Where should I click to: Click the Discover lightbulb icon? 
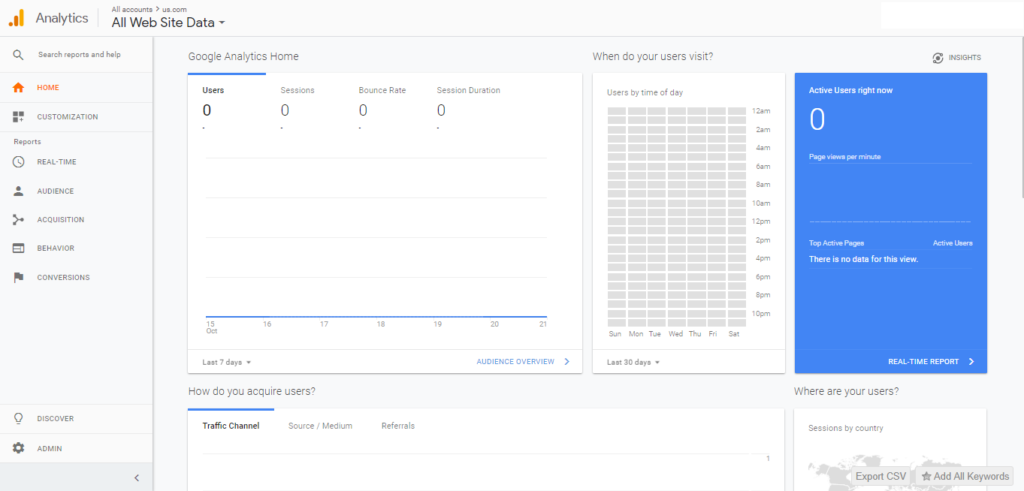click(x=18, y=419)
